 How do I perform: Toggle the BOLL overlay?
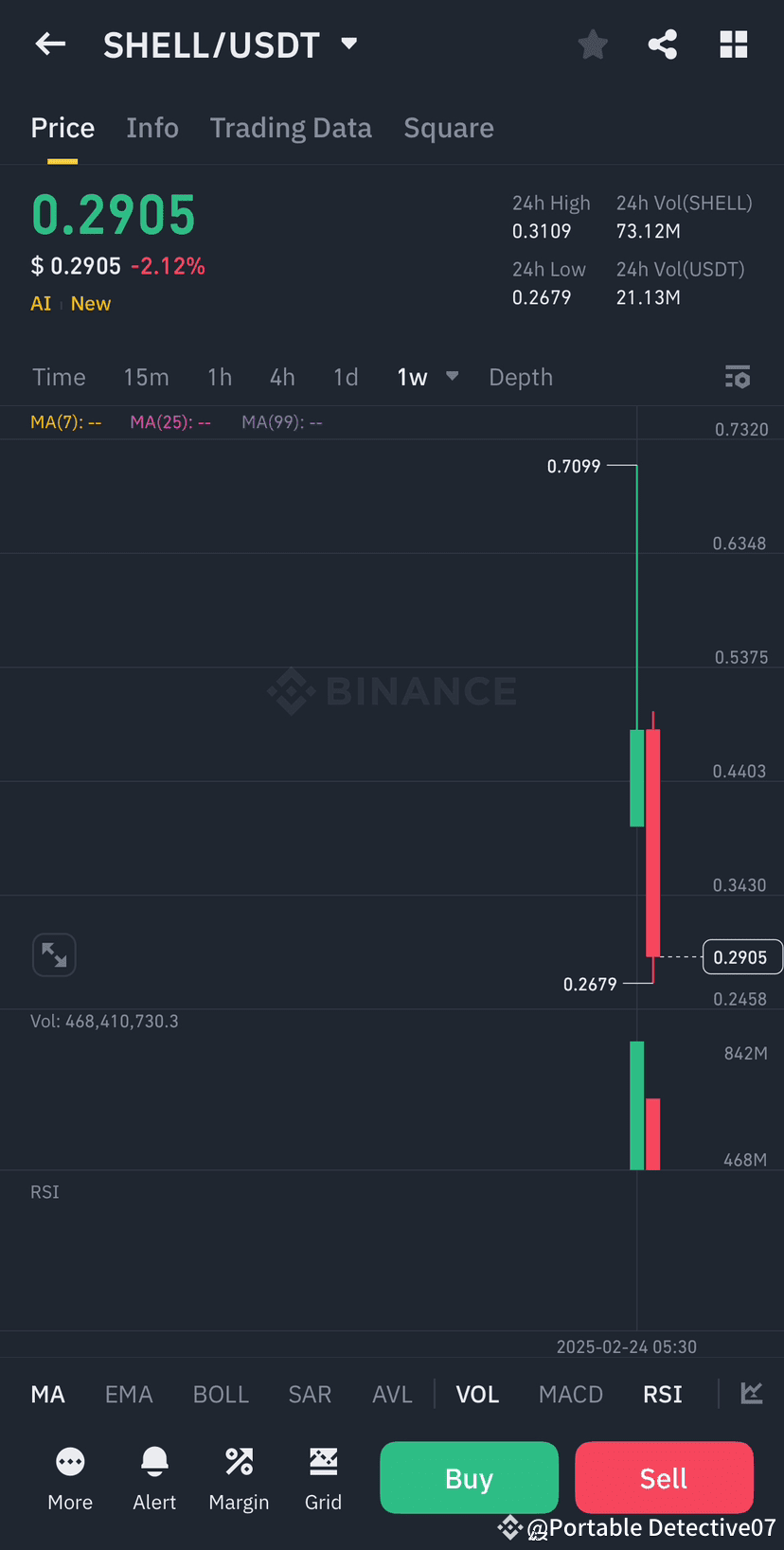pyautogui.click(x=221, y=1394)
